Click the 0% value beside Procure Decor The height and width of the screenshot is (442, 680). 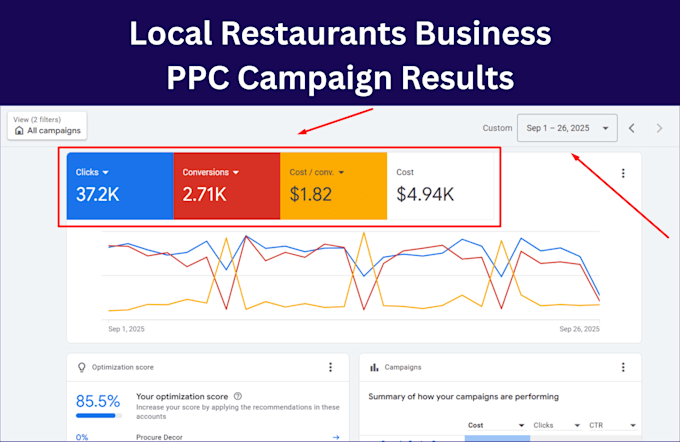click(82, 437)
